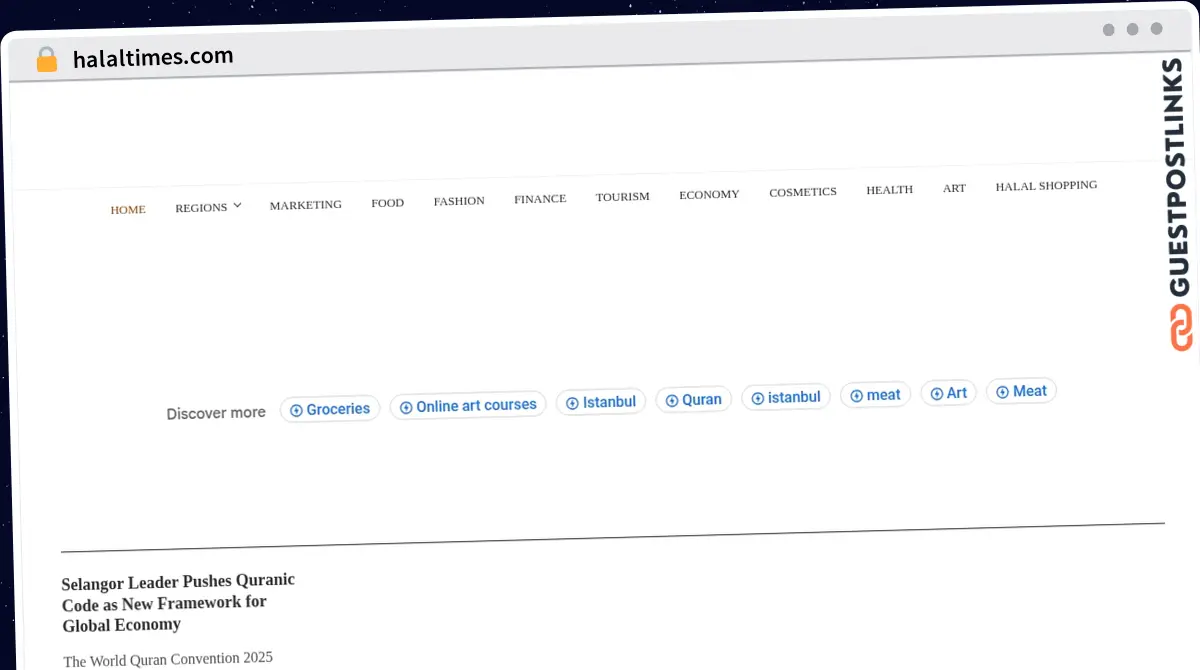The image size is (1200, 670).
Task: Select the lowercase meat chip
Action: 875,395
